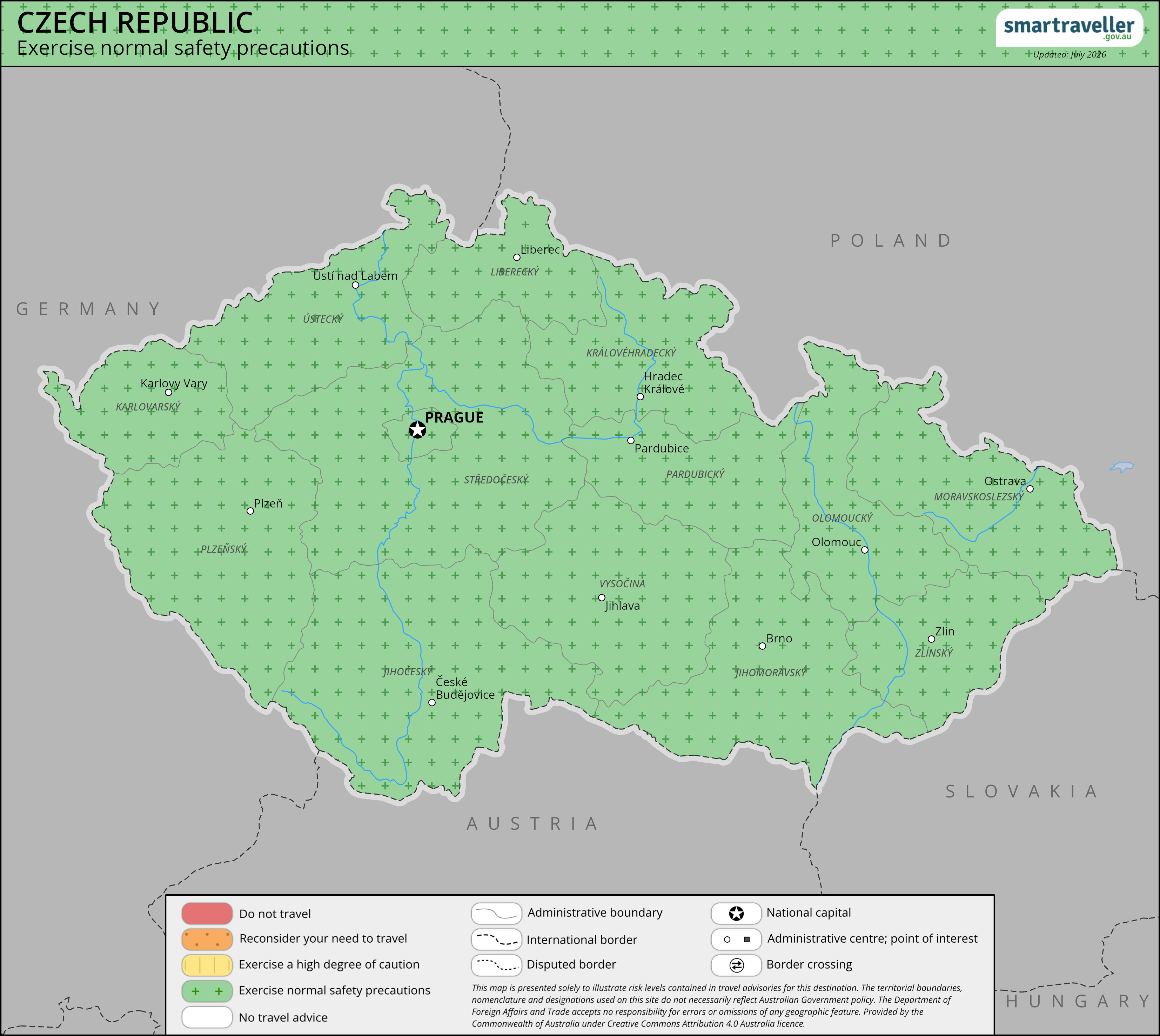Click the Jihlava city marker circle

coord(602,598)
